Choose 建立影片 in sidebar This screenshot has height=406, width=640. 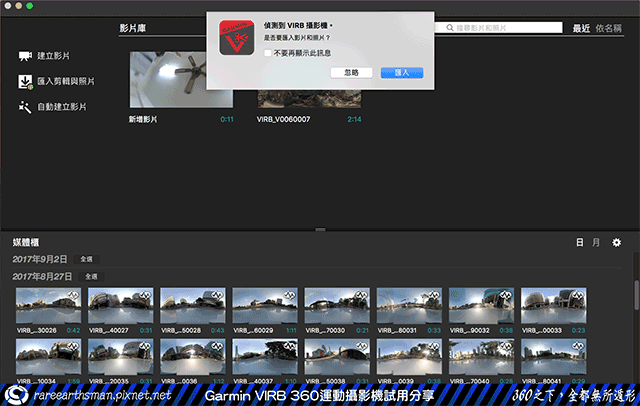(x=53, y=56)
